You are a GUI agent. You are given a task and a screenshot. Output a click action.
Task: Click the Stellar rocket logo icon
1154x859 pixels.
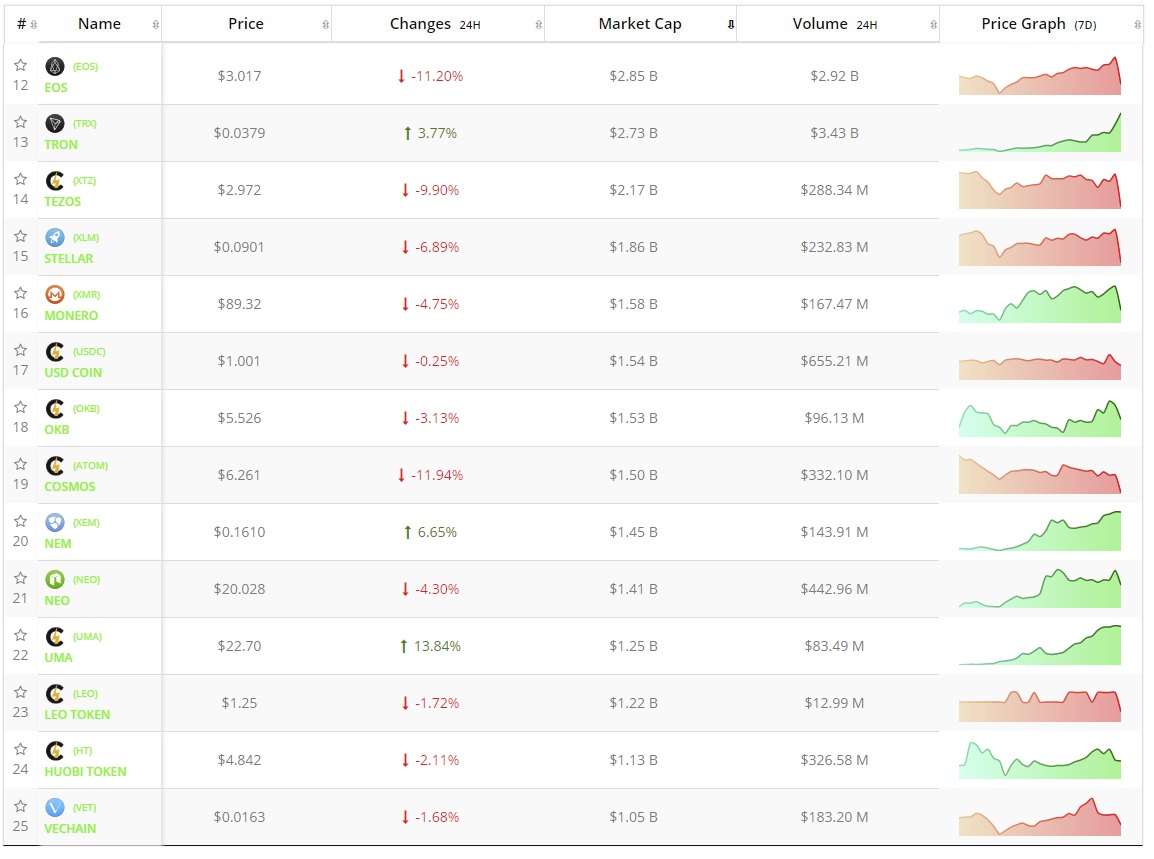pos(55,237)
